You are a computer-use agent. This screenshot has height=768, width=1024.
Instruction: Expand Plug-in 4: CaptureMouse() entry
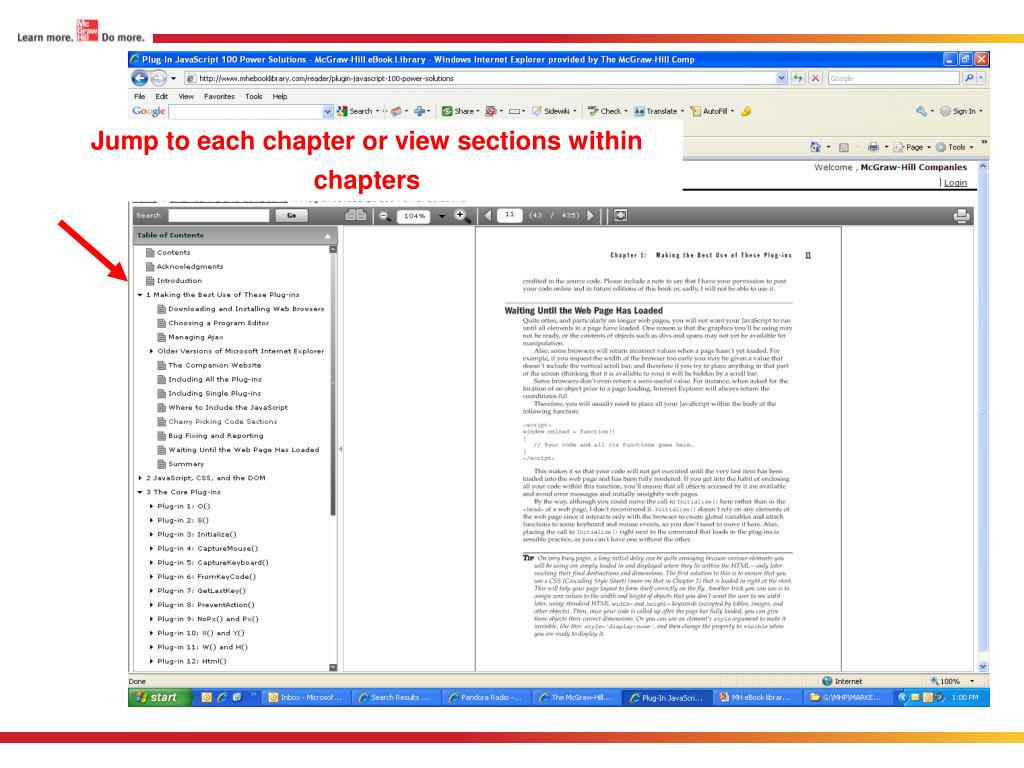tap(152, 549)
